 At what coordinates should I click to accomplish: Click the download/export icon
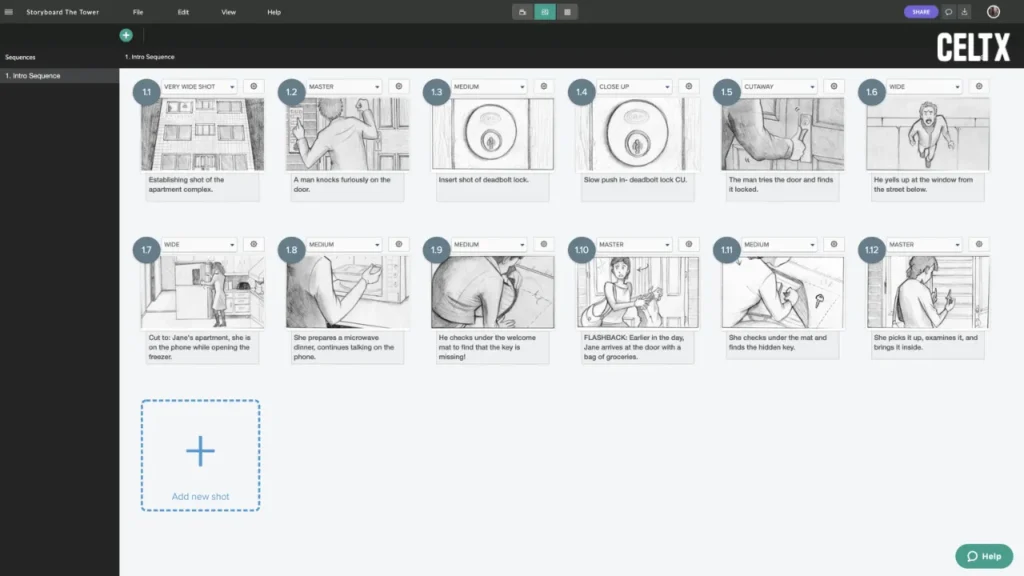[963, 11]
